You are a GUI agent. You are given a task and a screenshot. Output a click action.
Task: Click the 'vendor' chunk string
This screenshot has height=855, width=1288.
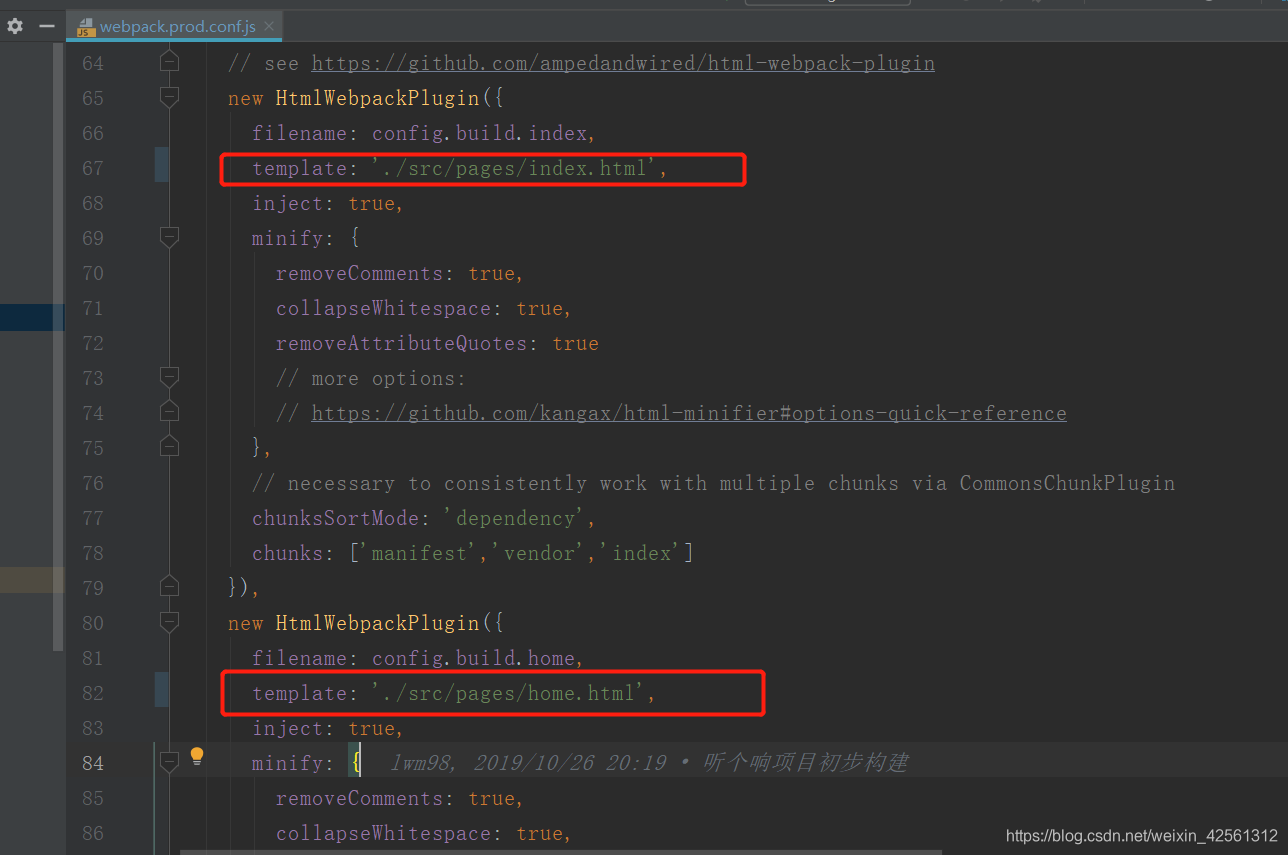click(540, 553)
